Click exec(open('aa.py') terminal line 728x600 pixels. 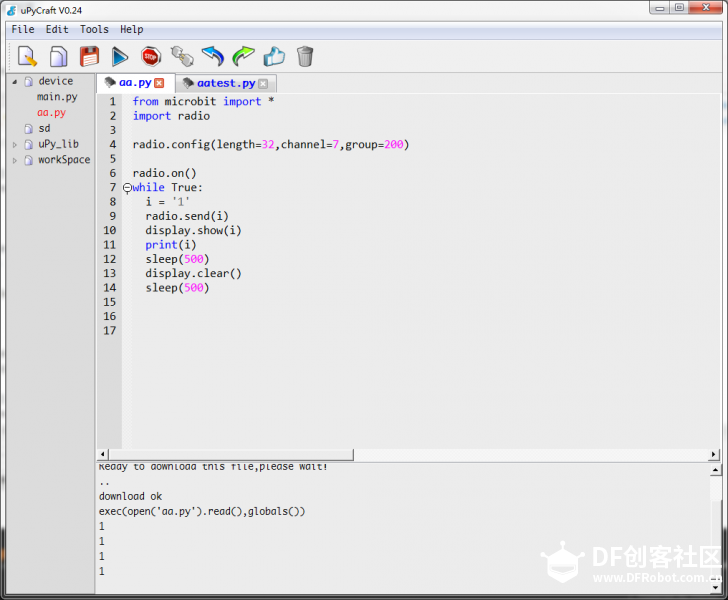[x=202, y=511]
